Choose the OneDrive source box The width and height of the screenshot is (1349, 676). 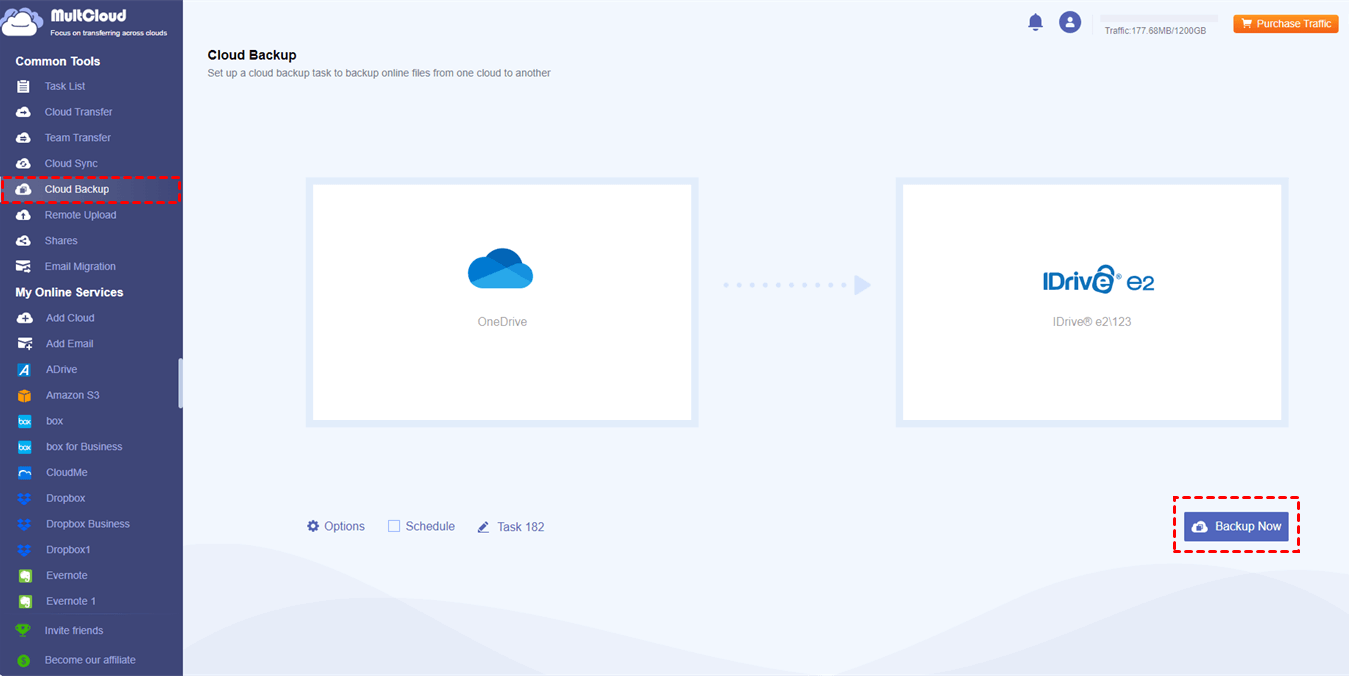pos(502,302)
